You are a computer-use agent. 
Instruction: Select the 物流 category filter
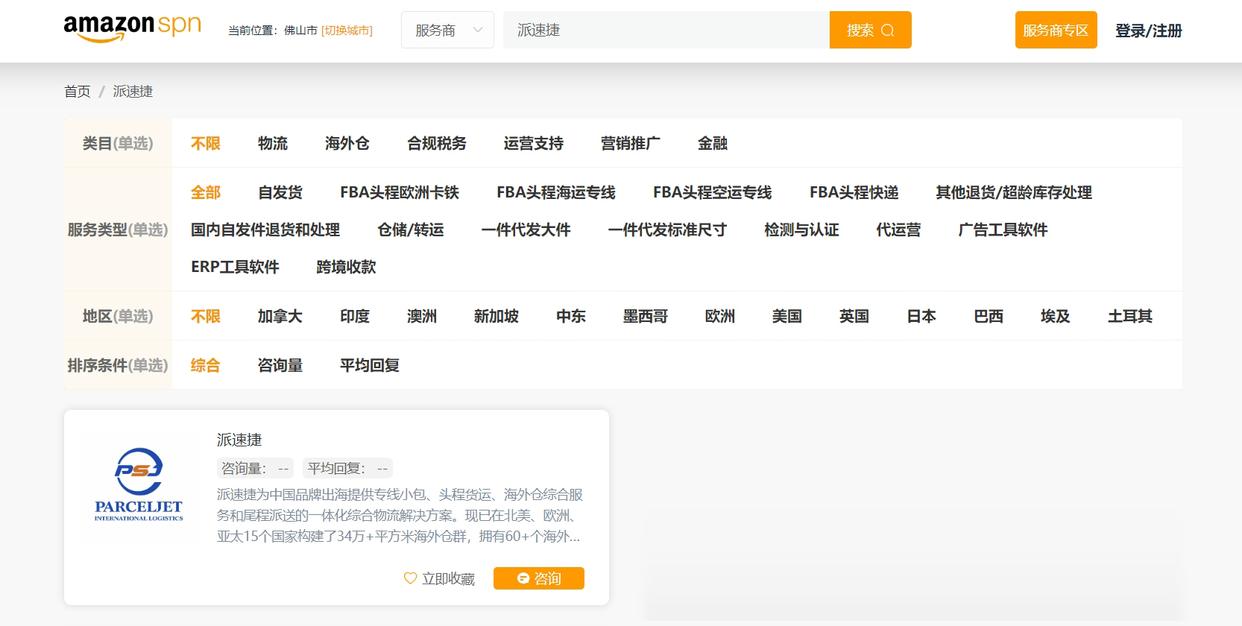[x=274, y=142]
